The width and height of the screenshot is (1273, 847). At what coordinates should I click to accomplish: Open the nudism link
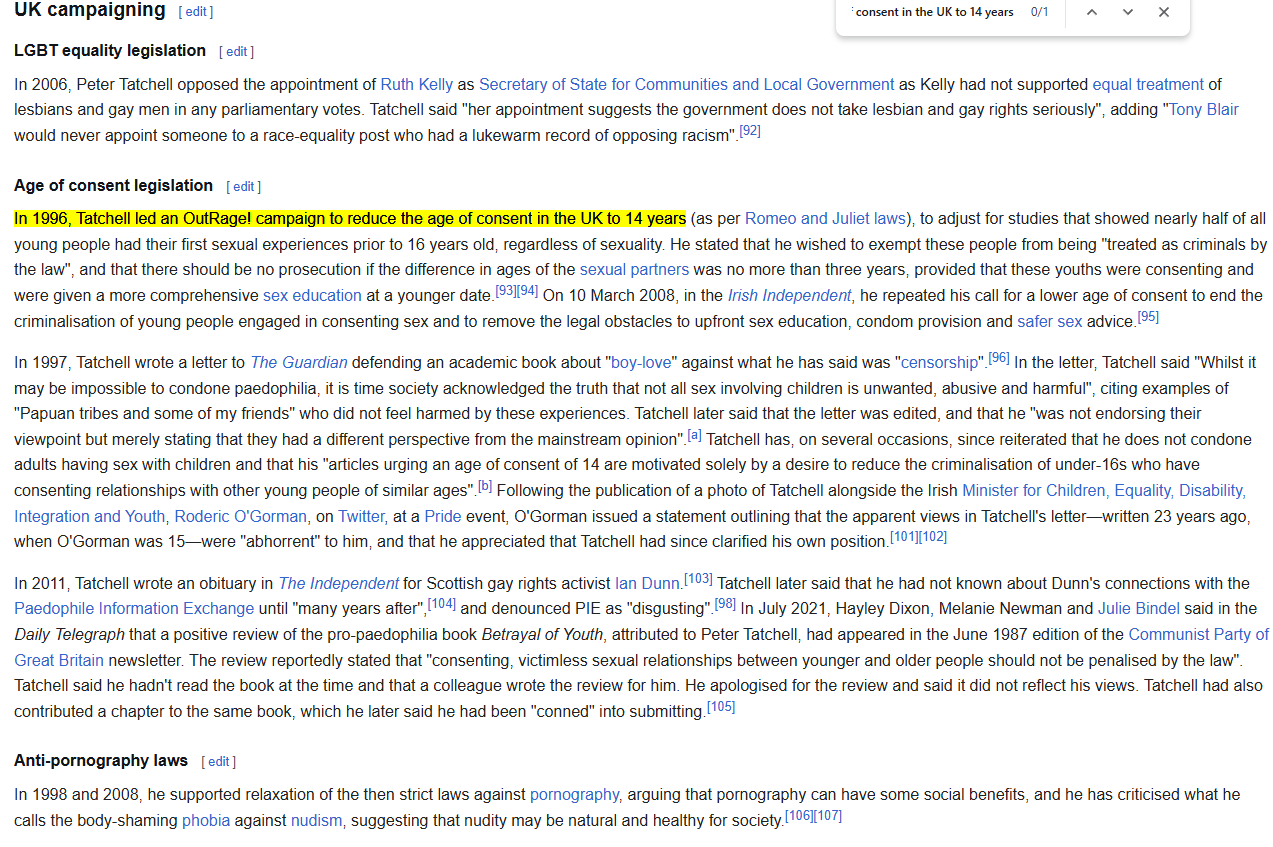tap(316, 821)
